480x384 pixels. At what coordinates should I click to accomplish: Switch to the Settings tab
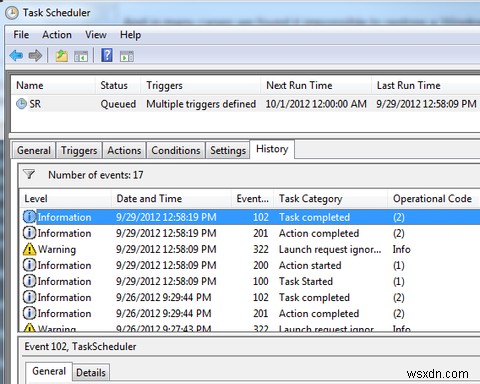(228, 150)
